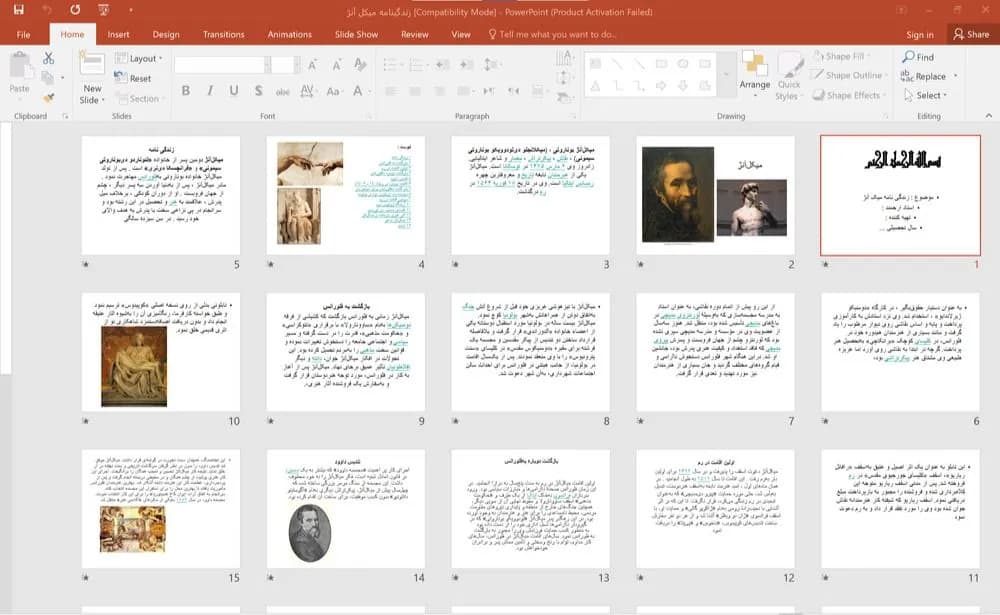Open the Animations tab
The image size is (1000, 615).
coord(290,34)
